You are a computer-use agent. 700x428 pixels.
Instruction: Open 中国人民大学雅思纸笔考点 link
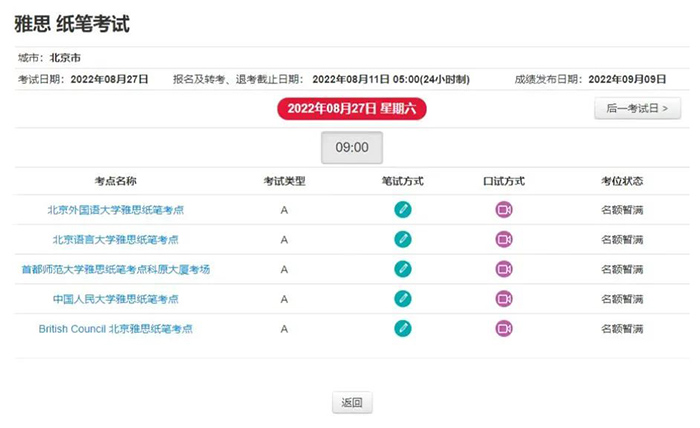[x=116, y=299]
